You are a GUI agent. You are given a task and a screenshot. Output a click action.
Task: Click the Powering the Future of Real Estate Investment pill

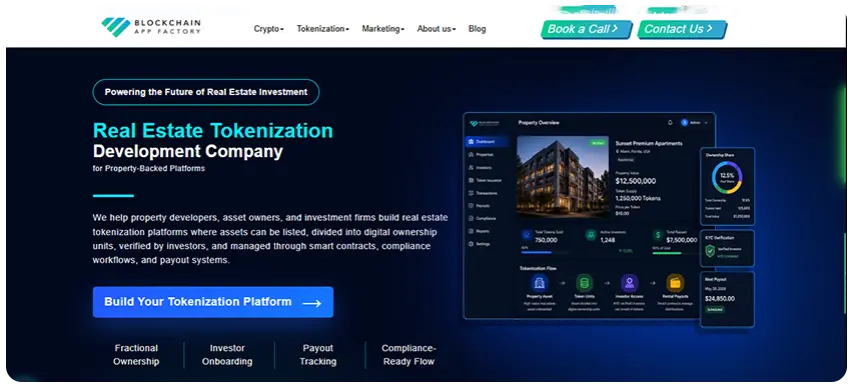click(206, 92)
